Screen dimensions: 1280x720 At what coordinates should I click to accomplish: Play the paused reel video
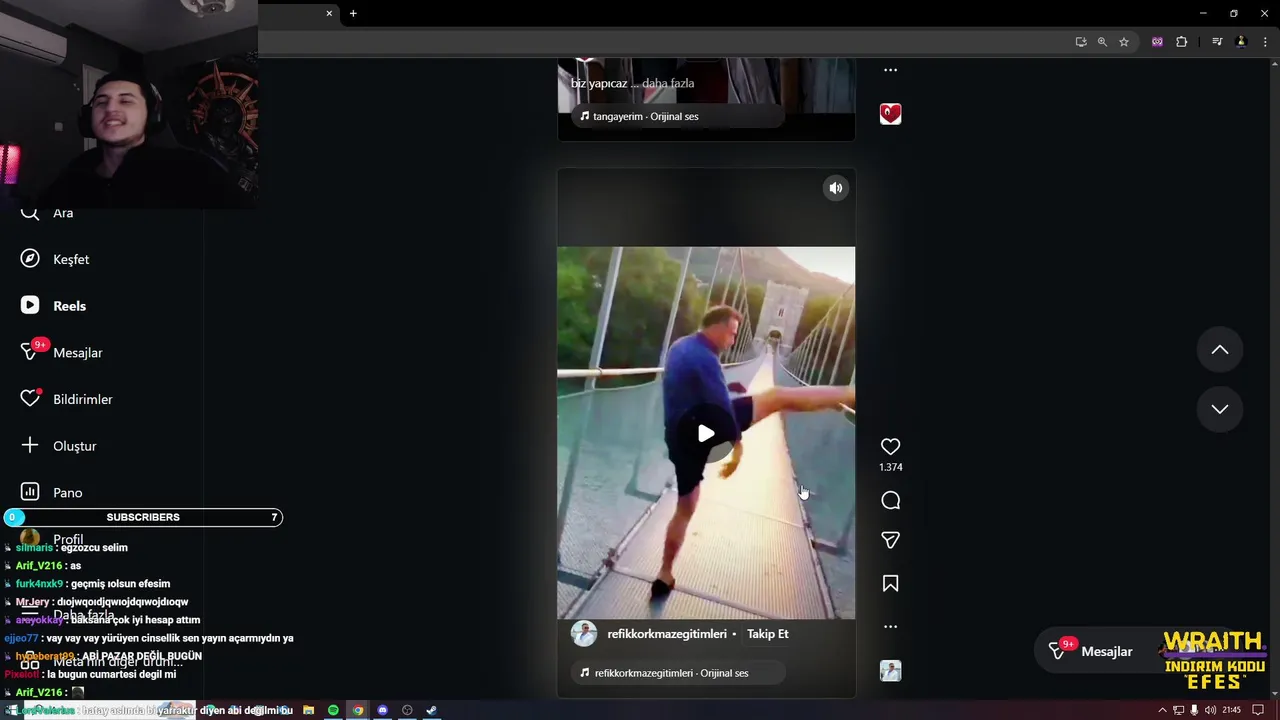[706, 433]
